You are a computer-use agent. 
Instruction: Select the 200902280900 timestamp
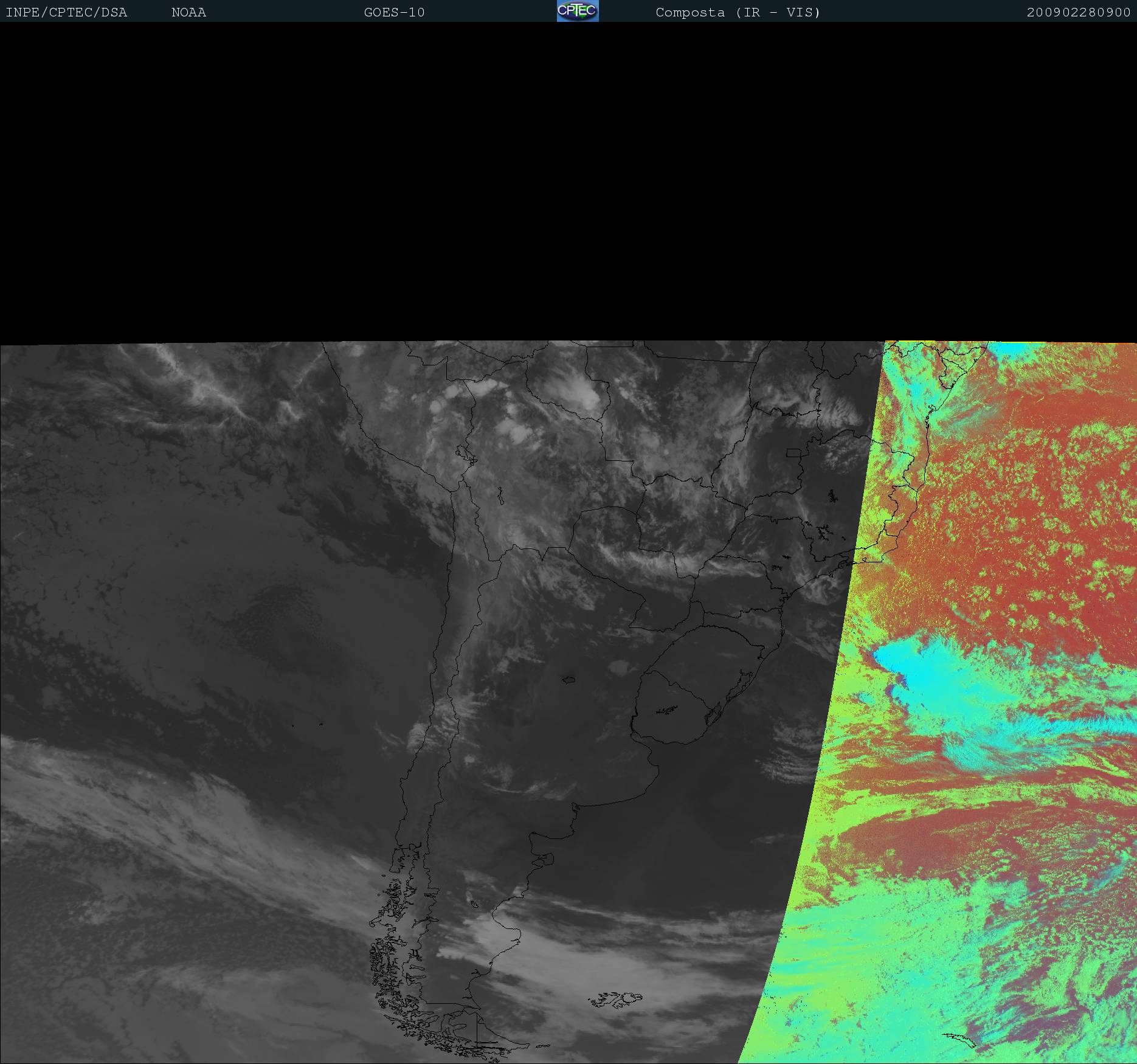[1079, 12]
